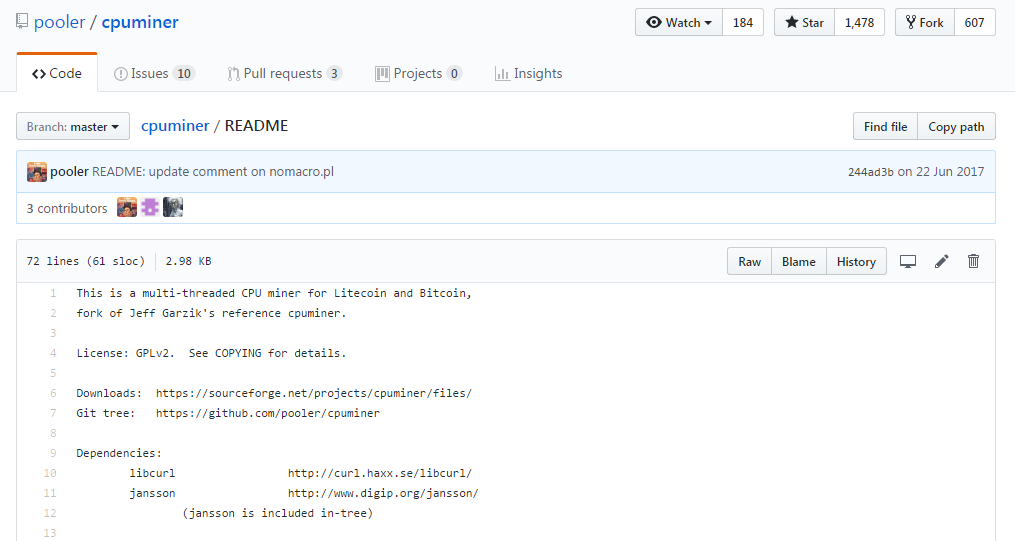Screen dimensions: 1015x541
Task: Click the second contributor purple avatar
Action: [150, 208]
